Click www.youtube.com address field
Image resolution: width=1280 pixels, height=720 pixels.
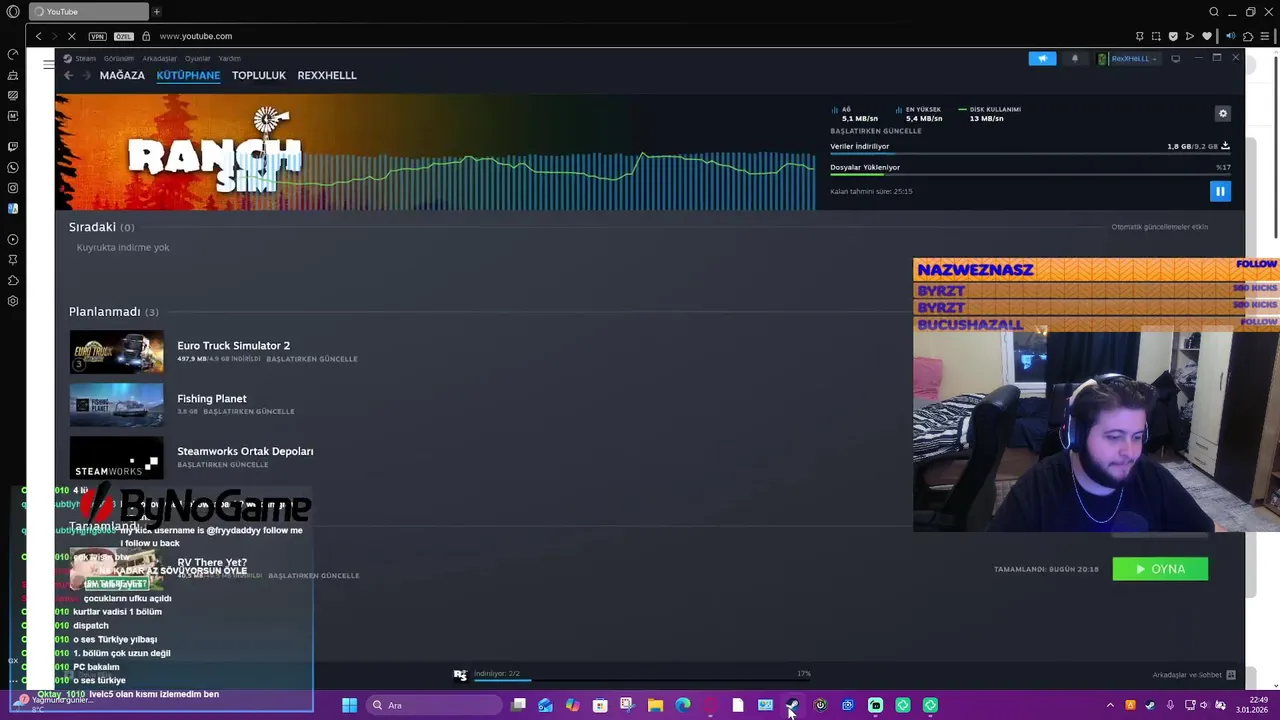pos(196,36)
